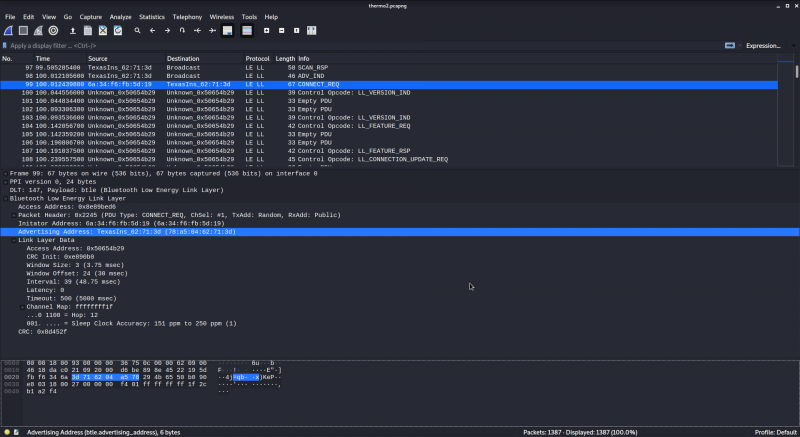Expand the Packet Header 0x2245 node
This screenshot has width=800, height=437.
14,216
